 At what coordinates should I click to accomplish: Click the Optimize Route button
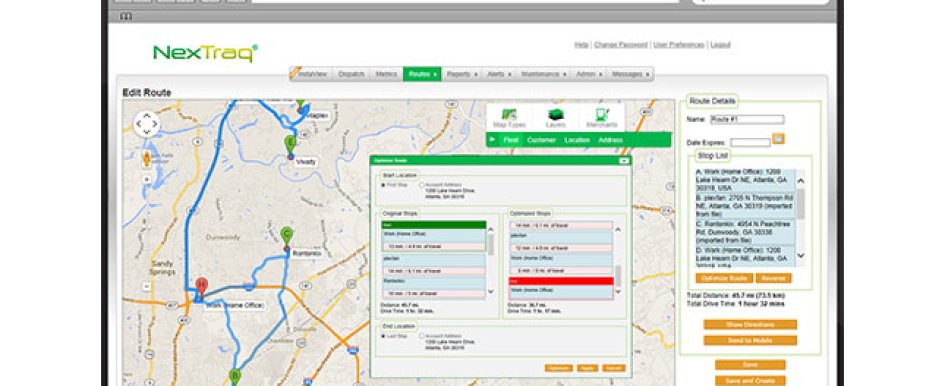coord(724,278)
